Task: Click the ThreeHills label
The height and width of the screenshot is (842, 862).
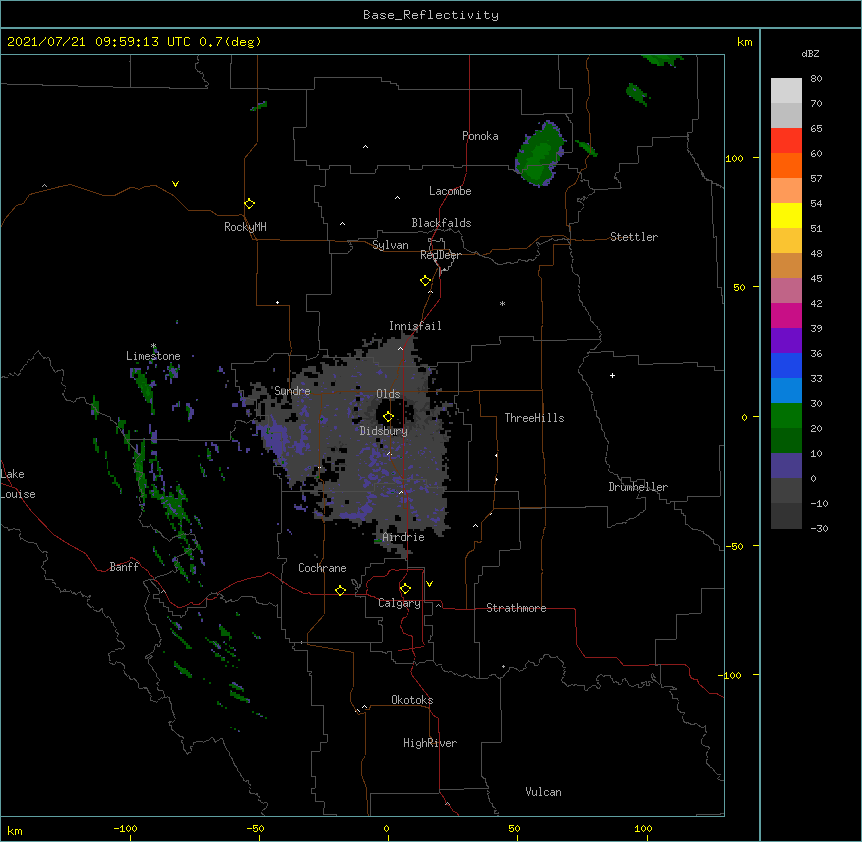Action: 534,418
